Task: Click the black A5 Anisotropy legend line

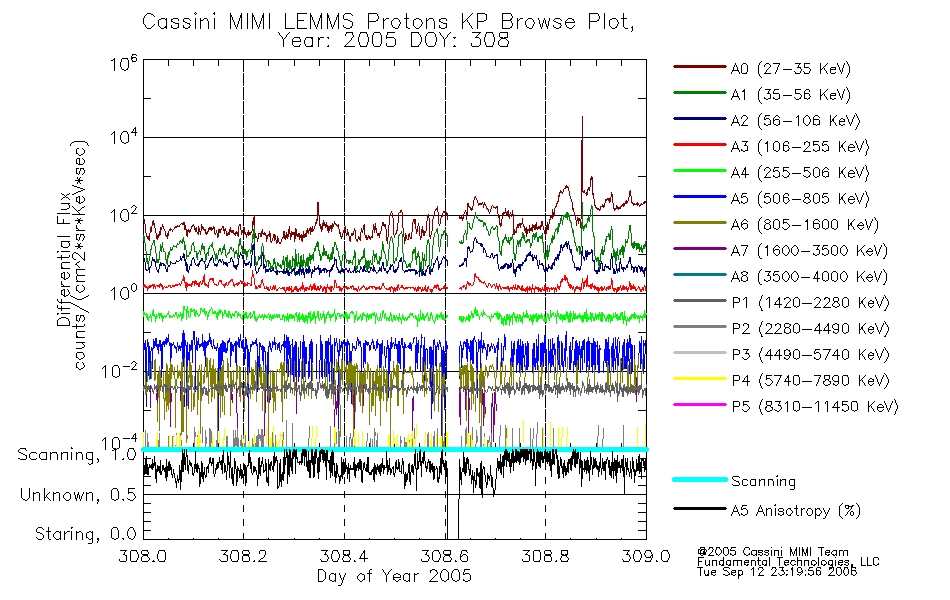Action: coord(700,509)
